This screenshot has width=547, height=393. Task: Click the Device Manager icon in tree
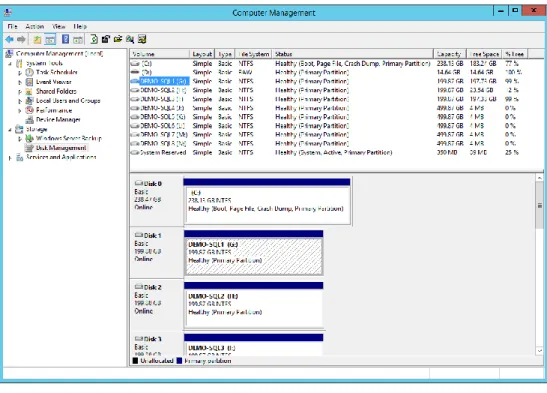[x=30, y=120]
